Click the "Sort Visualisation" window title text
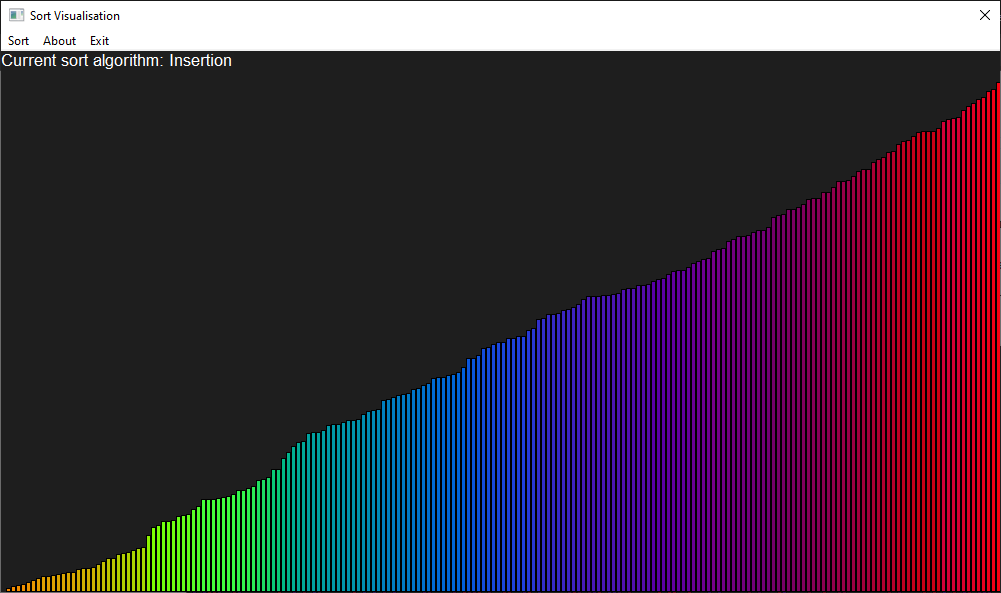 75,16
